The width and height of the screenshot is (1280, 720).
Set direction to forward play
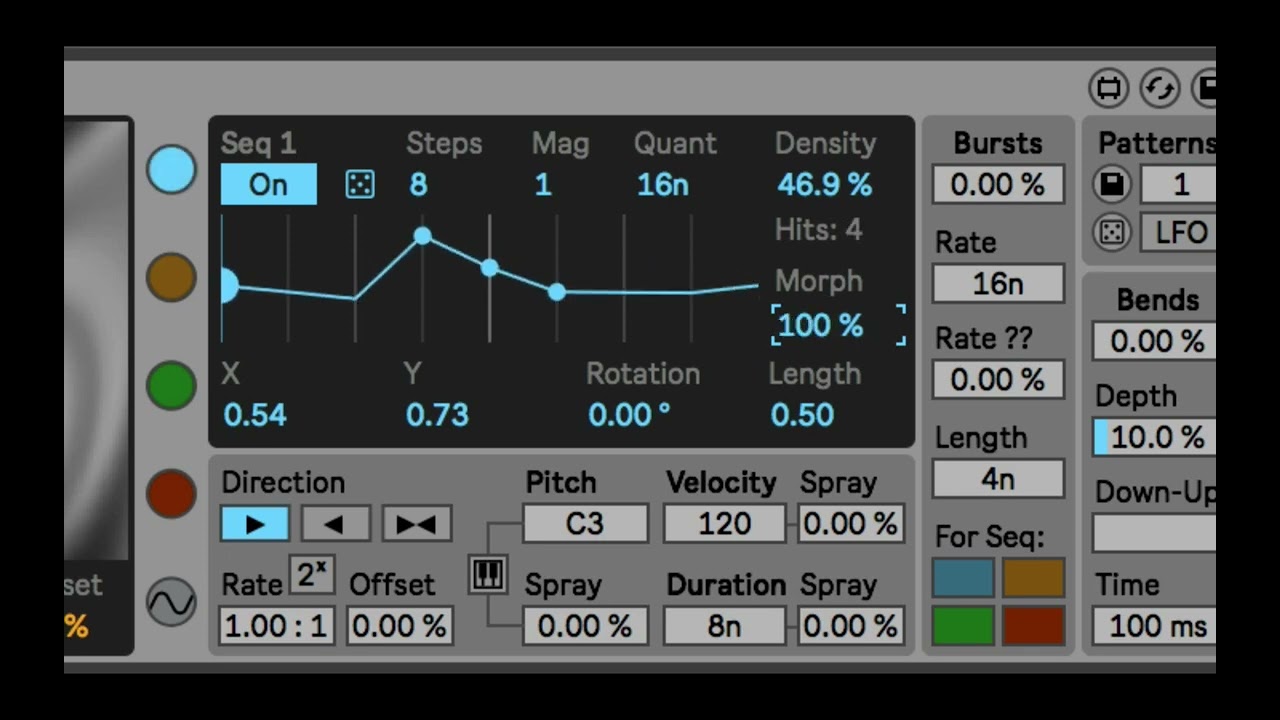pos(255,524)
